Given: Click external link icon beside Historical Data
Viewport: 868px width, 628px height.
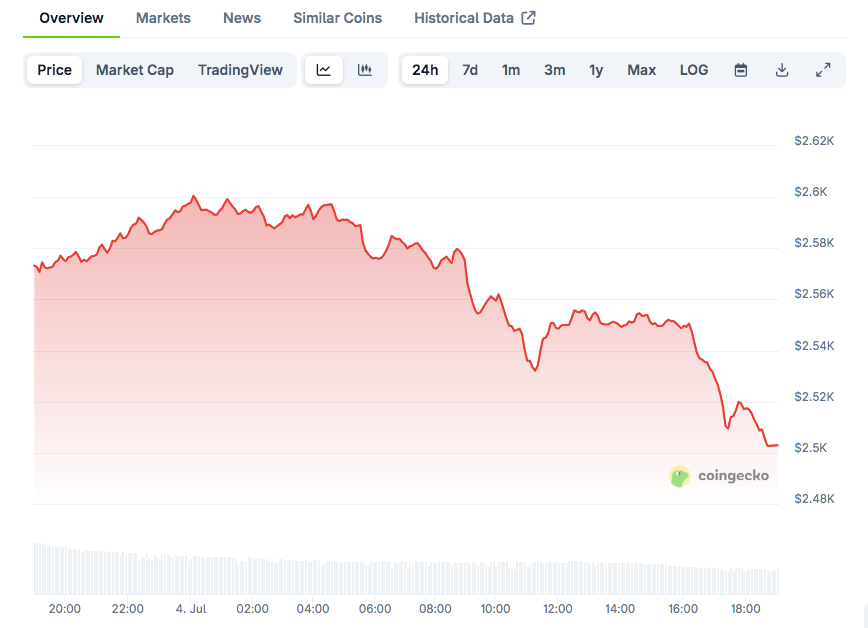Looking at the screenshot, I should point(529,18).
